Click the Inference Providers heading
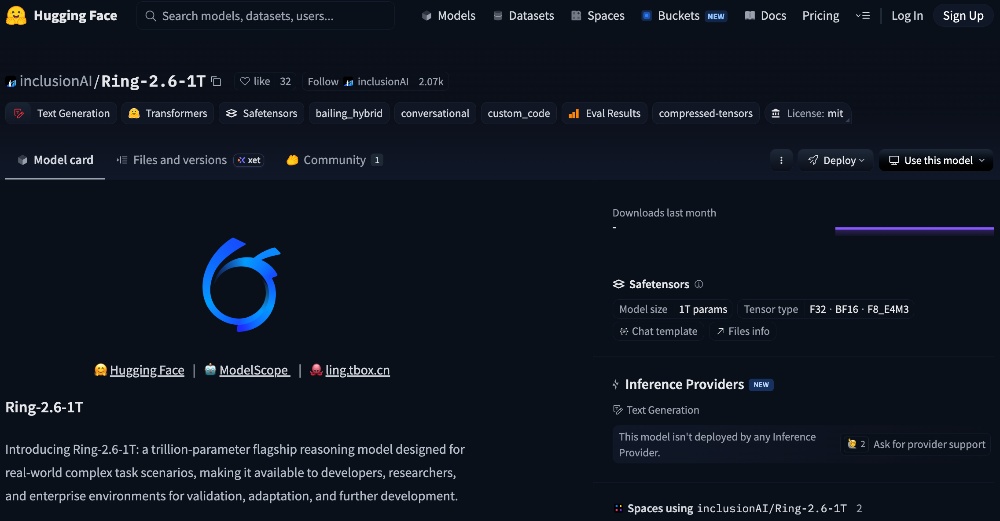The image size is (1000, 521). point(684,384)
